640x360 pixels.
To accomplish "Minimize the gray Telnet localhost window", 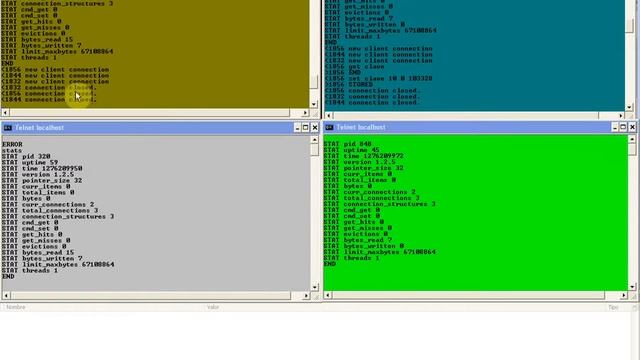I will click(x=297, y=128).
